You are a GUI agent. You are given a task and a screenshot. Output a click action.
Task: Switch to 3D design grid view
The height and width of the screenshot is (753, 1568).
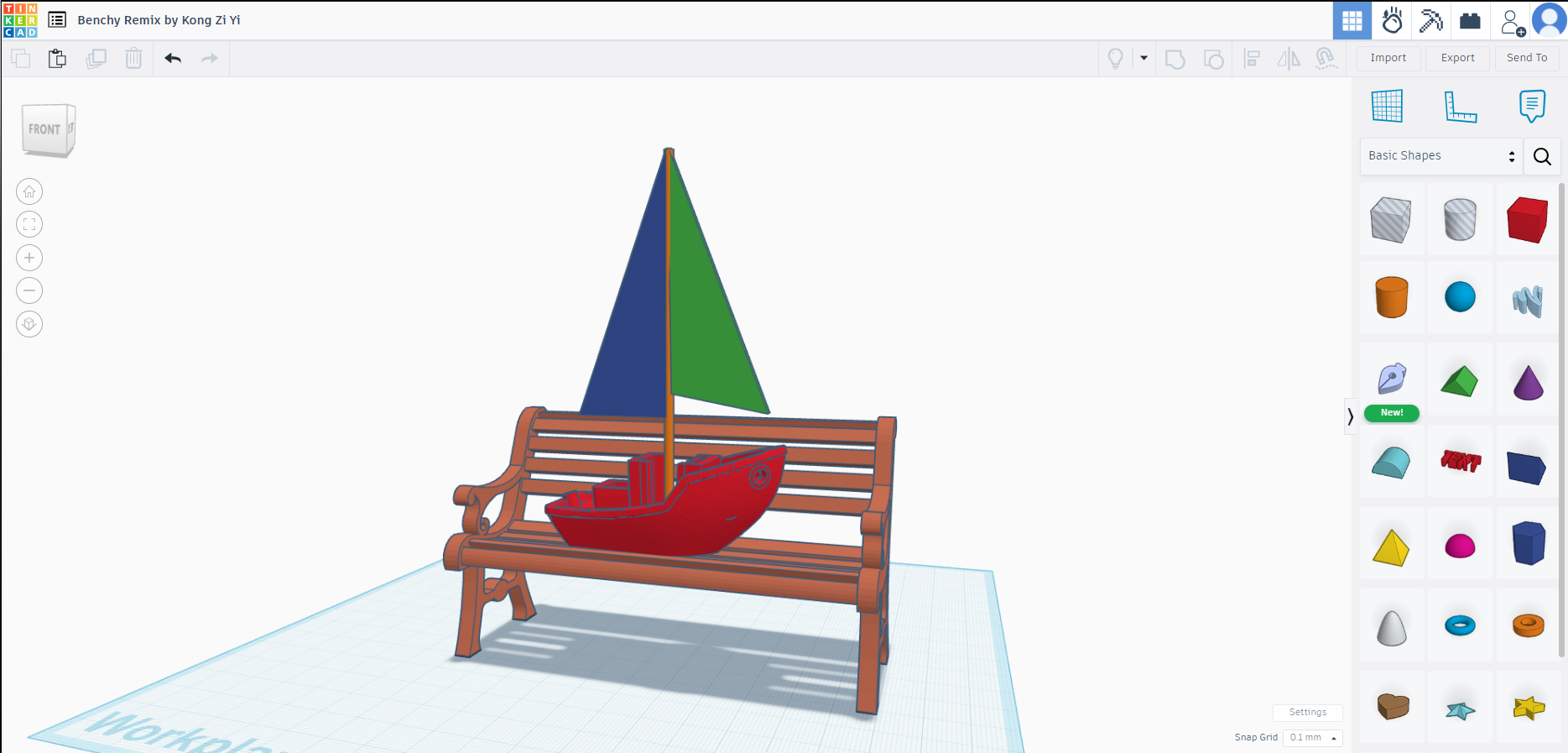pyautogui.click(x=1352, y=21)
